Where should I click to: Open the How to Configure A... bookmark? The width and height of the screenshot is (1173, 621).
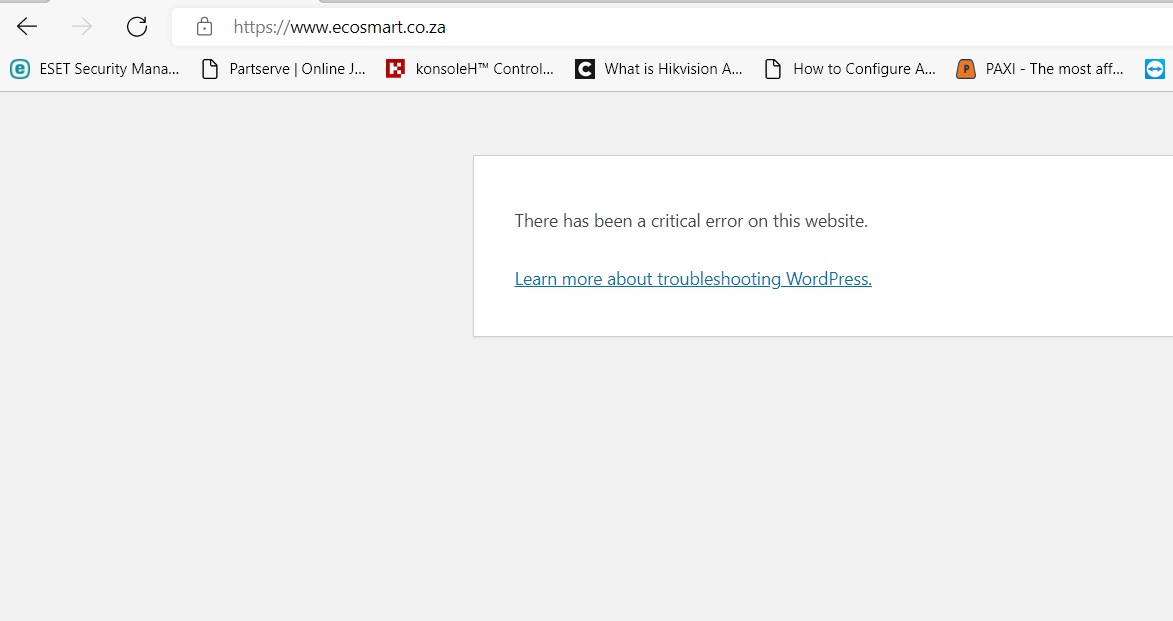[x=851, y=69]
